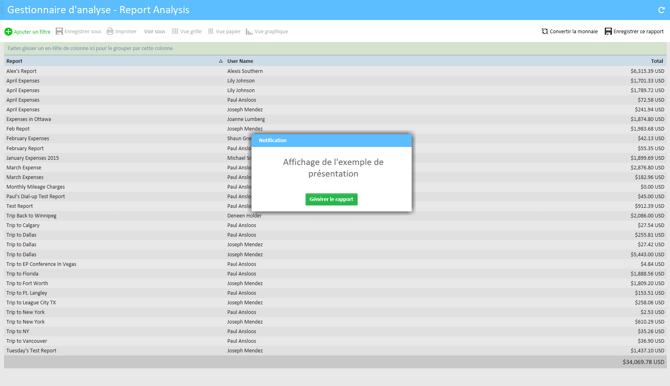Sort by the Total column header
Image resolution: width=670 pixels, height=386 pixels.
tap(657, 61)
